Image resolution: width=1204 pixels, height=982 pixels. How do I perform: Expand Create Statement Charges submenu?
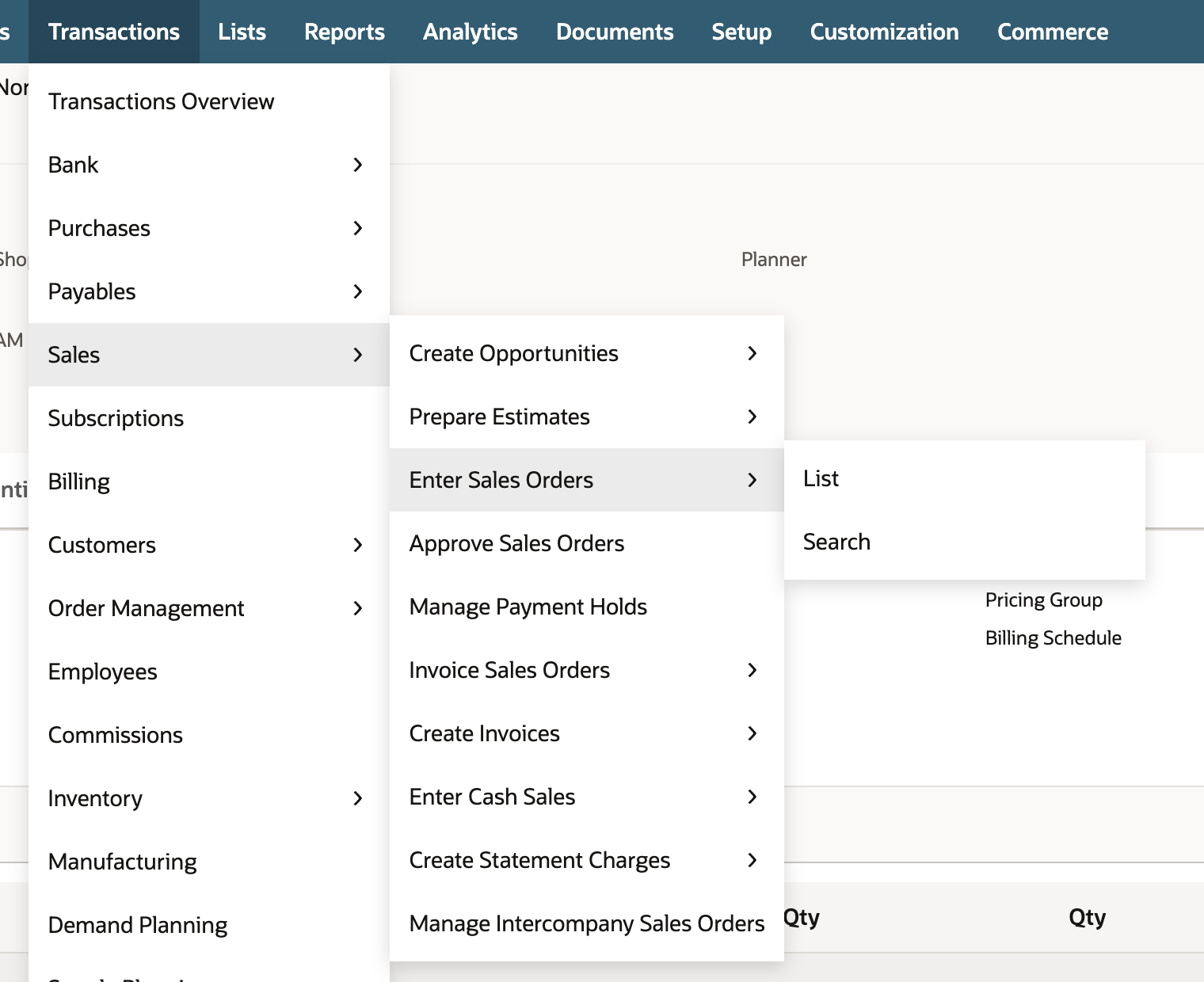[587, 860]
